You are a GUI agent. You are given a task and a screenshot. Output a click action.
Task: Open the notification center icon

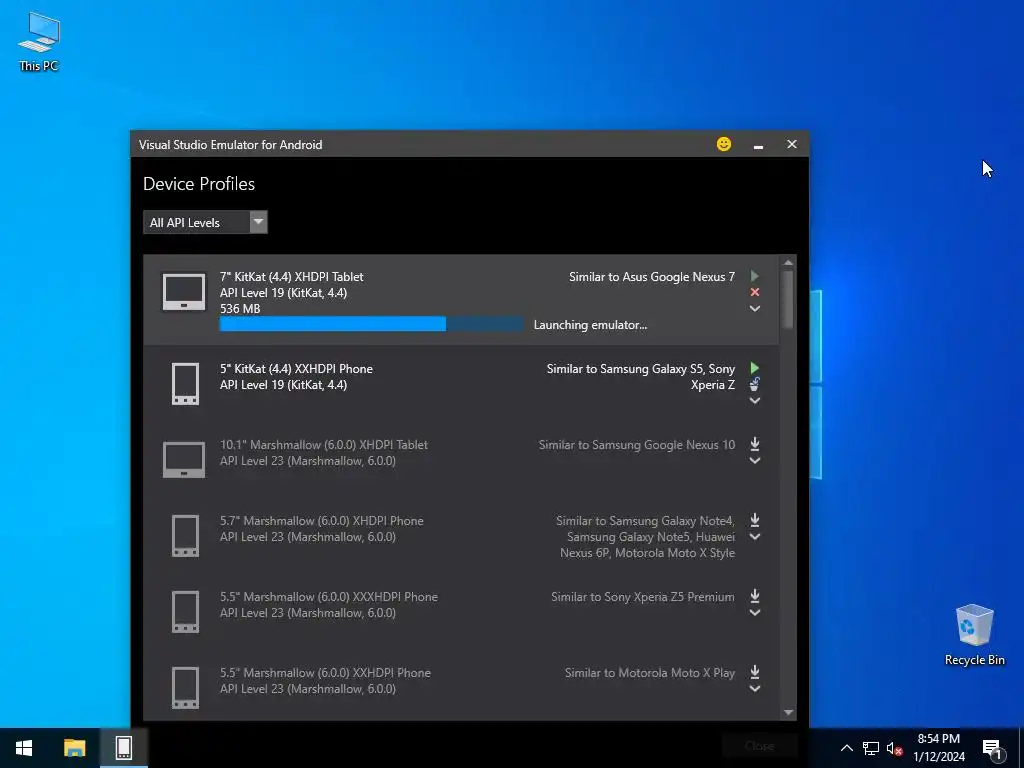pyautogui.click(x=993, y=748)
